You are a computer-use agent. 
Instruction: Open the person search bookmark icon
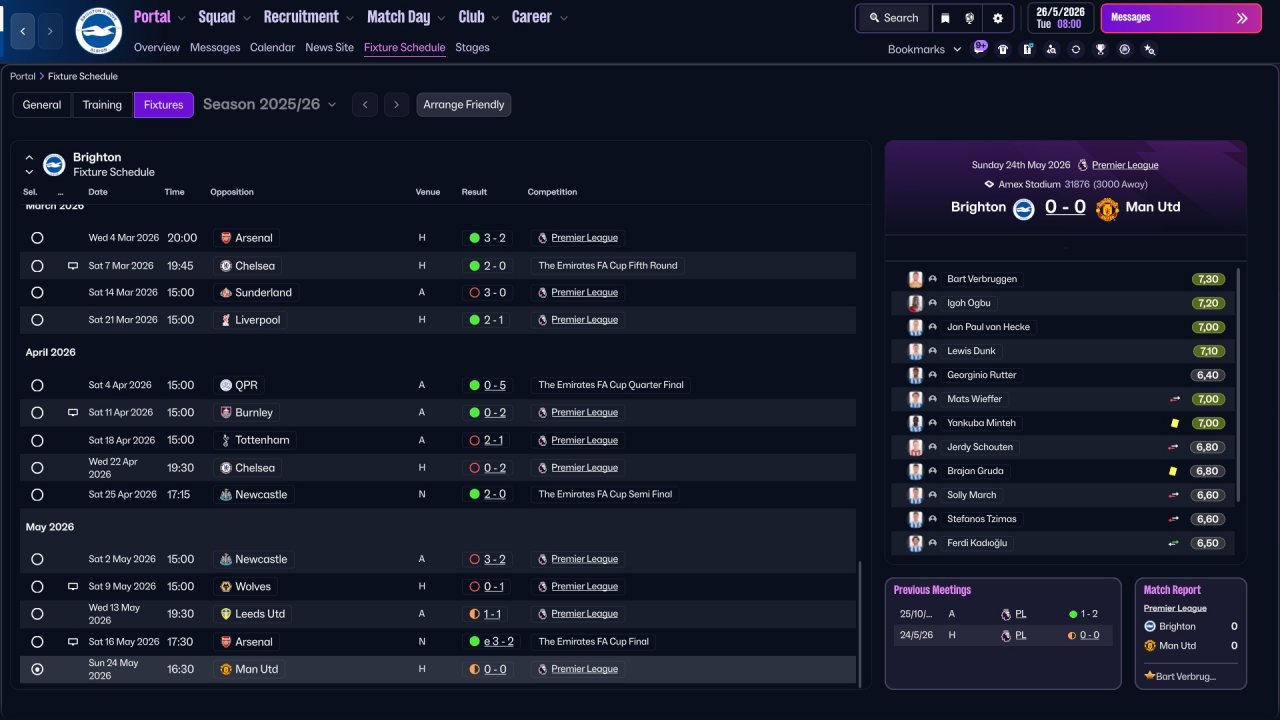click(1051, 49)
